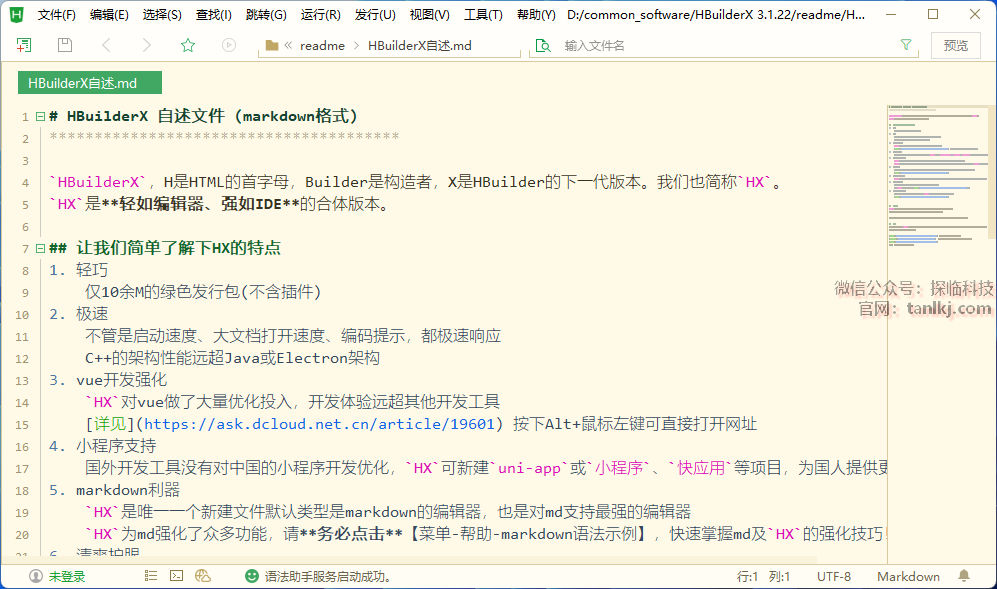Open the 工具(T) menu

483,15
